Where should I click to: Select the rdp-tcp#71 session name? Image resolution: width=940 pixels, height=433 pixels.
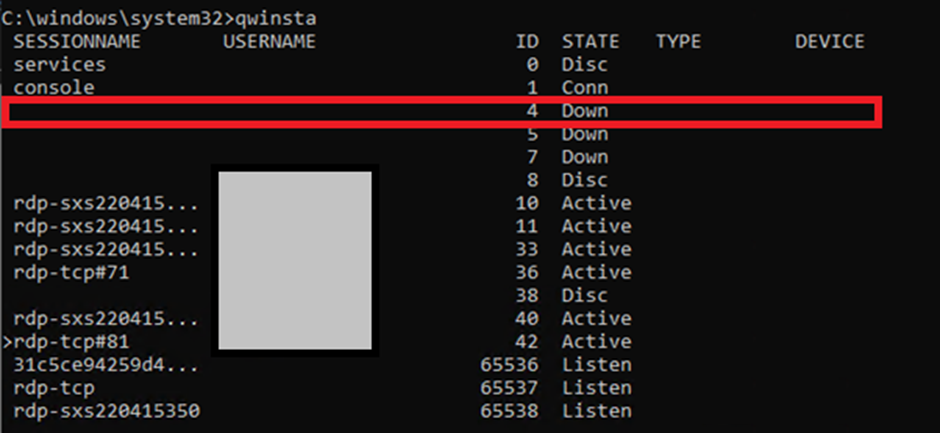pos(71,272)
